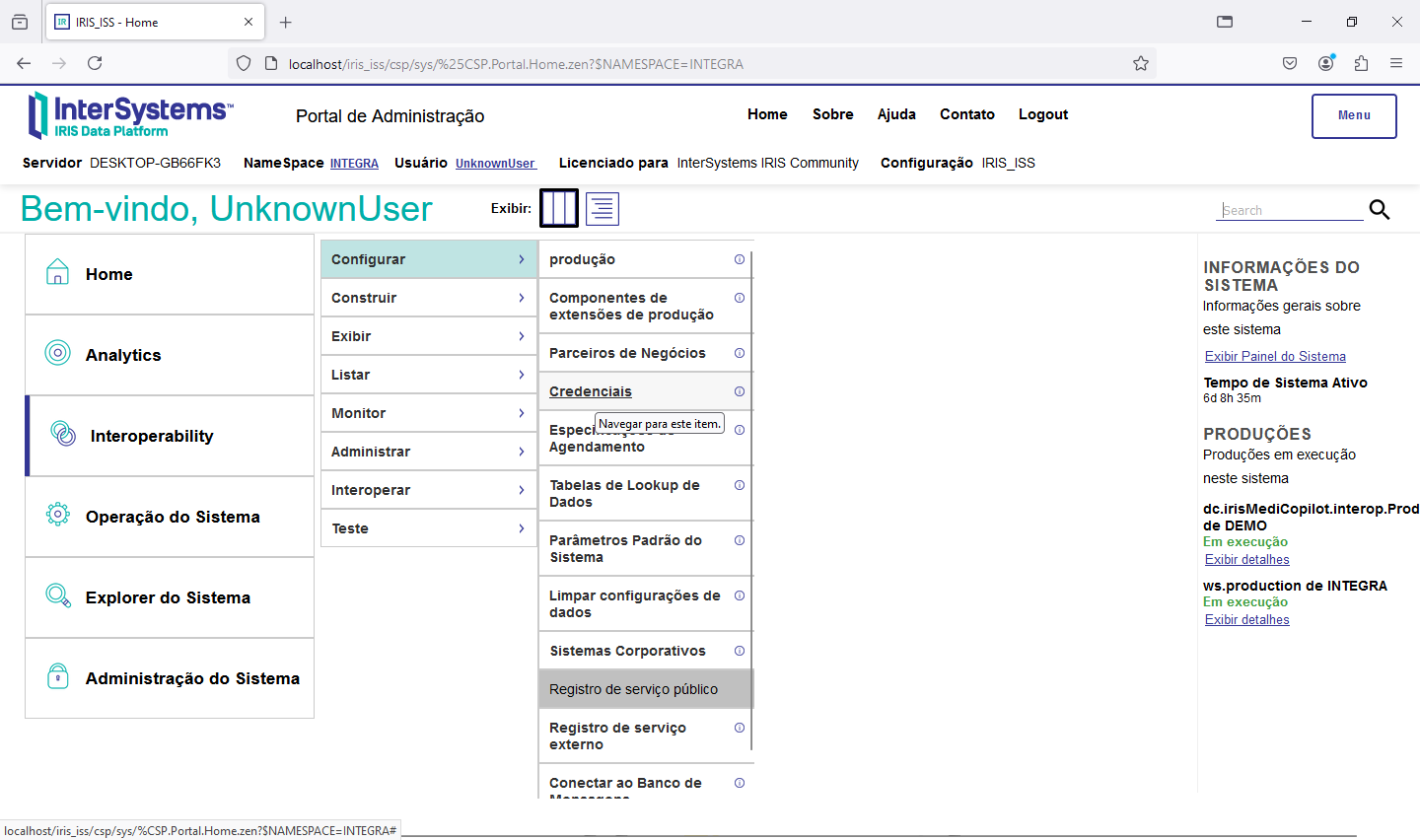The width and height of the screenshot is (1420, 840).
Task: Click the search magnifier icon
Action: click(1380, 210)
